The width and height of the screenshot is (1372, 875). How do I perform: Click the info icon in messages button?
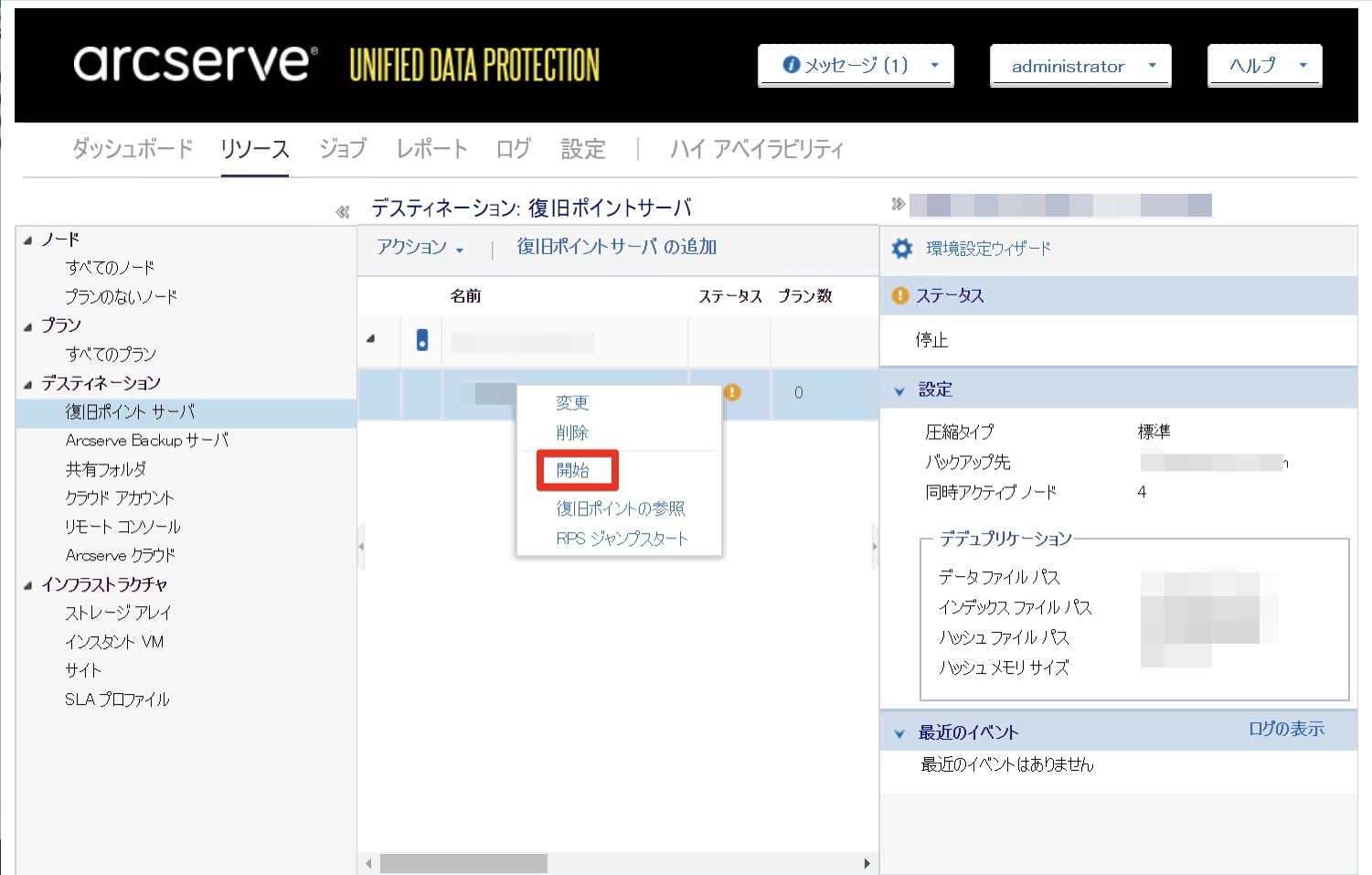point(792,65)
